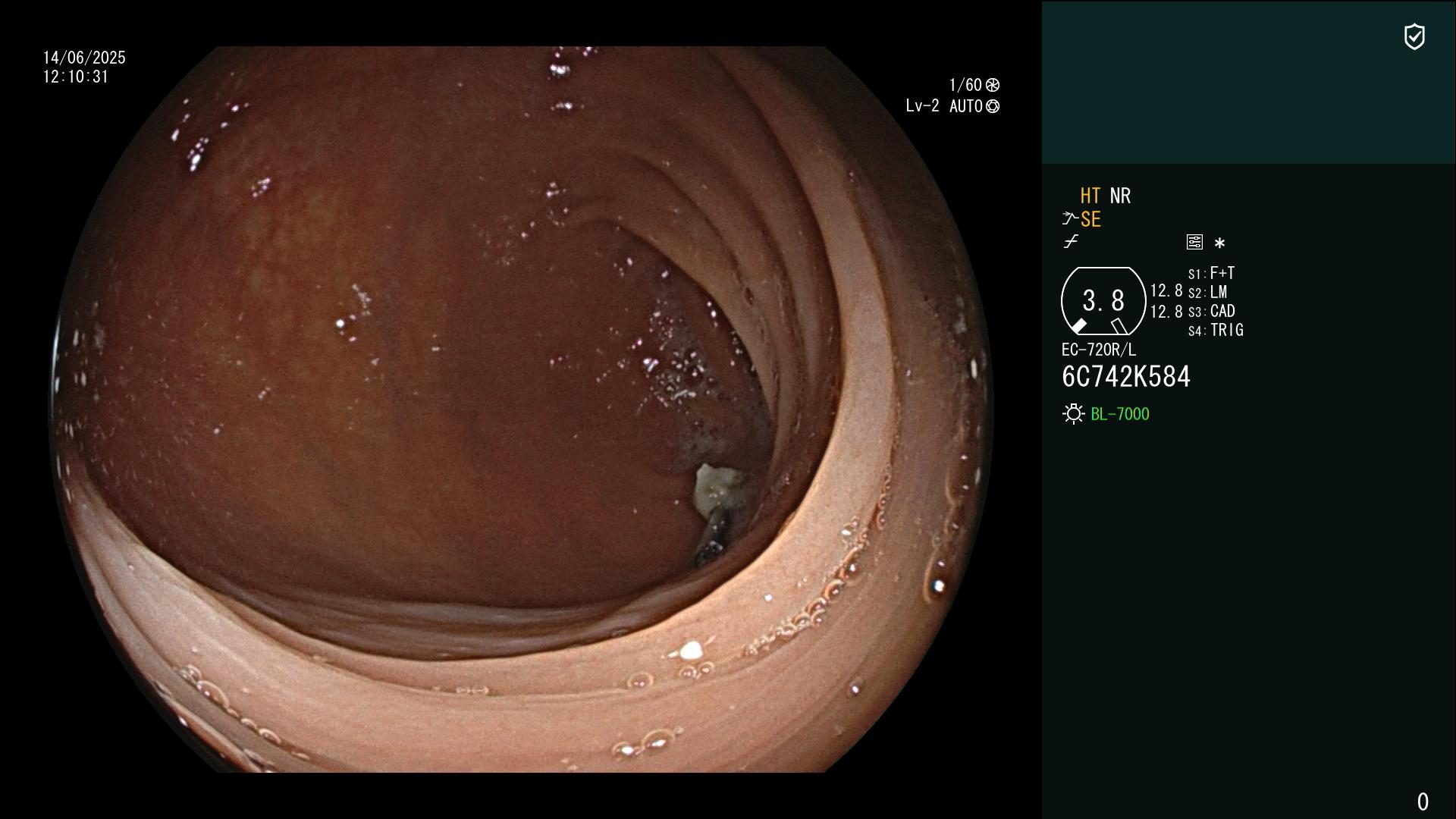Select the HT indicator
This screenshot has width=1456, height=819.
pyautogui.click(x=1090, y=196)
